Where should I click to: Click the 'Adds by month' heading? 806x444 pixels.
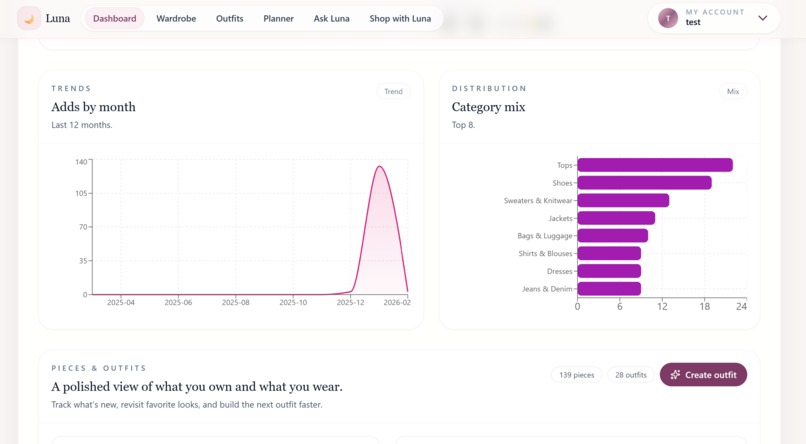[94, 107]
